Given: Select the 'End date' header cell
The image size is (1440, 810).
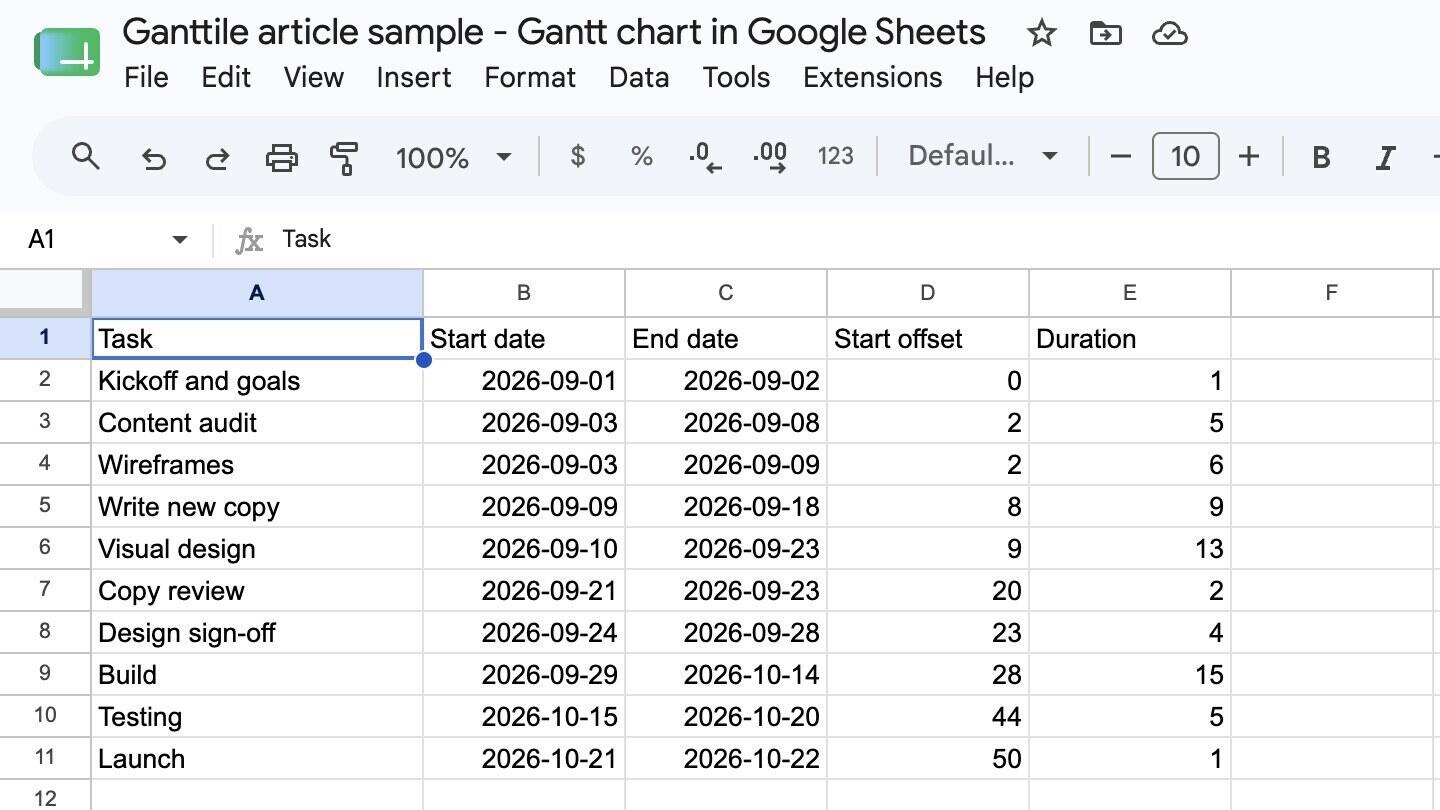Looking at the screenshot, I should point(726,338).
